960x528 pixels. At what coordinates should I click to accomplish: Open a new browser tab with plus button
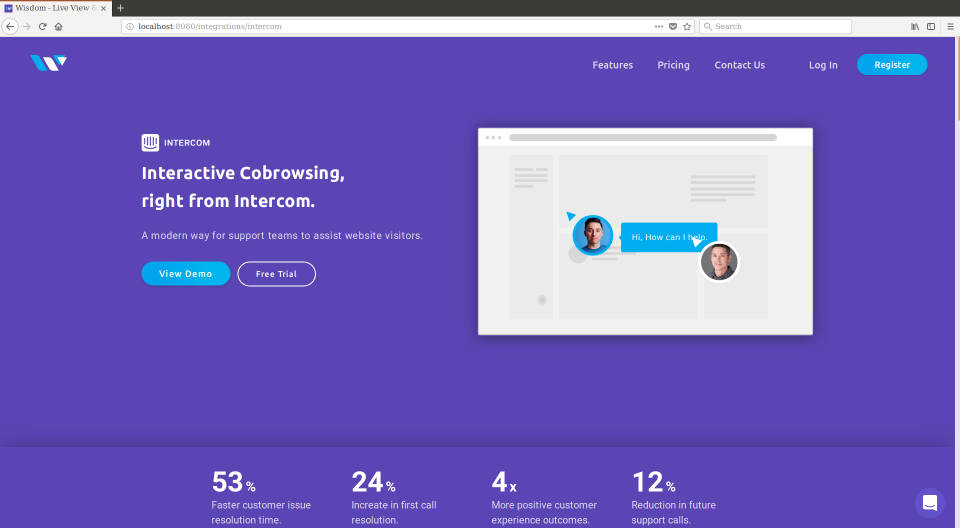pyautogui.click(x=121, y=7)
